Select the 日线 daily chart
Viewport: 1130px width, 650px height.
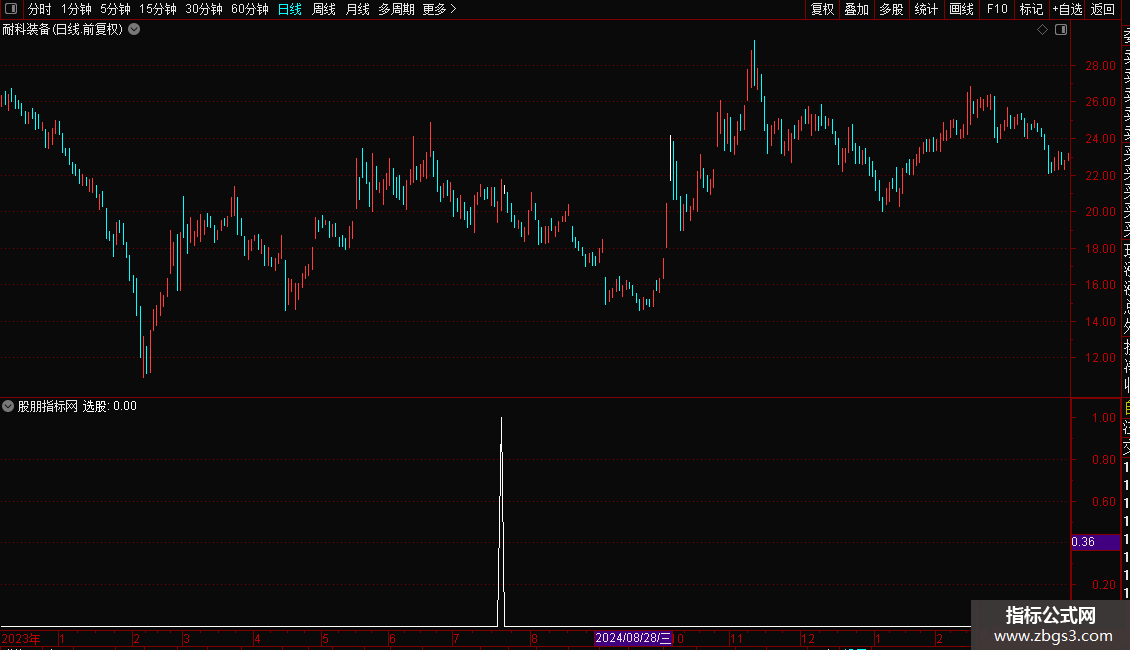pos(290,9)
